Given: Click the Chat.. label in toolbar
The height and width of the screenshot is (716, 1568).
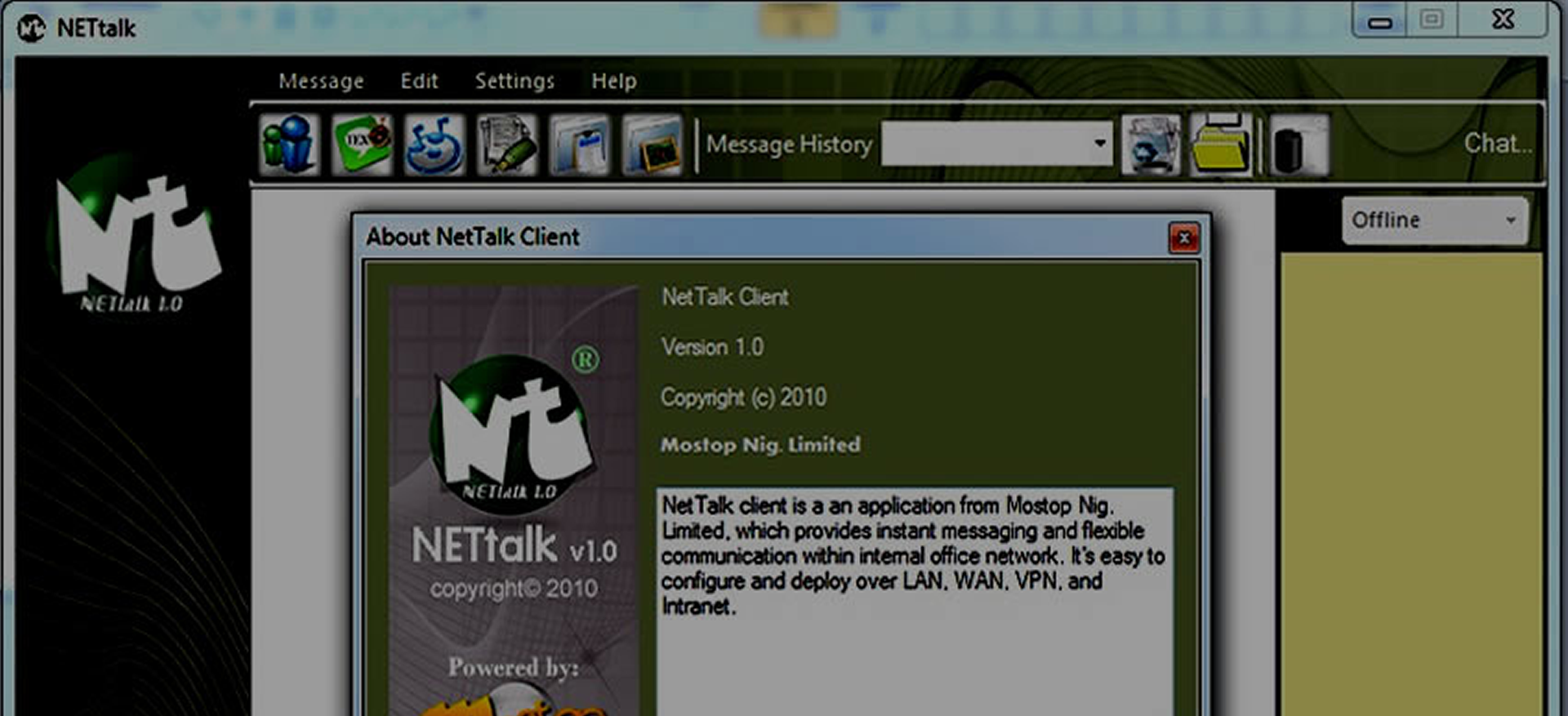Looking at the screenshot, I should tap(1497, 144).
